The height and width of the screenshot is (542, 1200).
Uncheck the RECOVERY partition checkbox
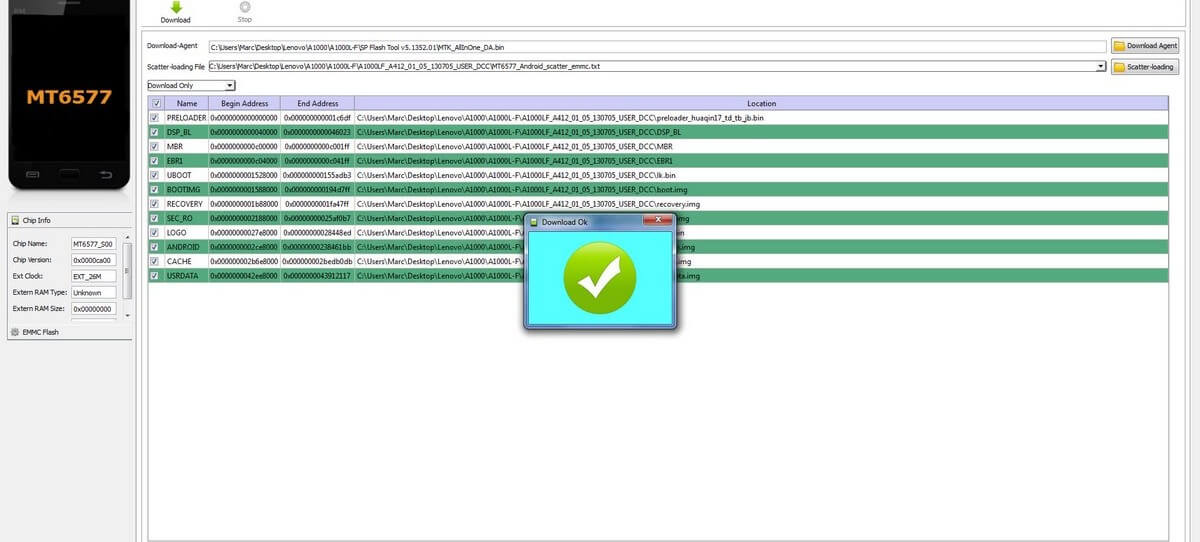click(x=154, y=204)
